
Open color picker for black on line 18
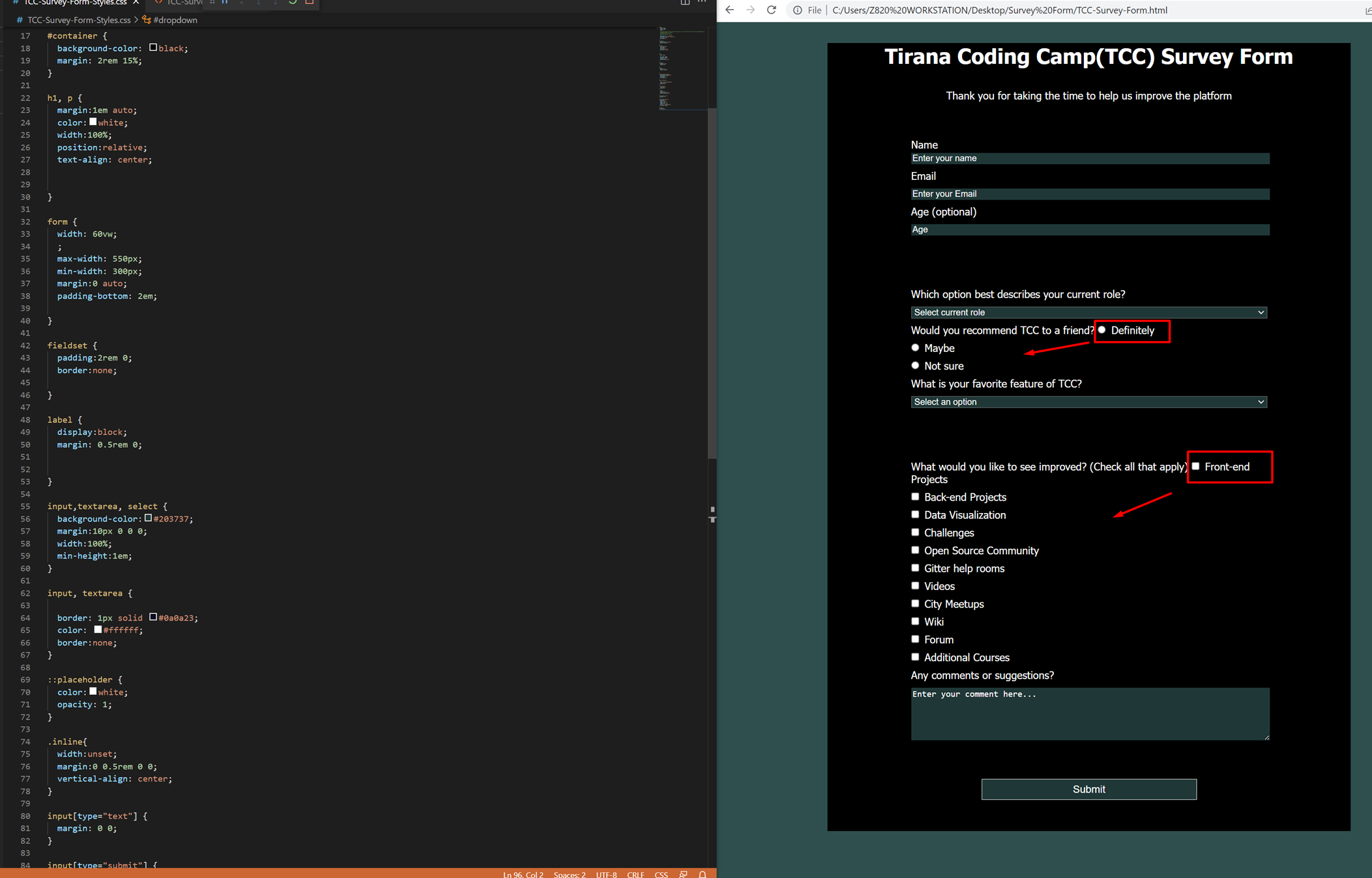[x=153, y=48]
